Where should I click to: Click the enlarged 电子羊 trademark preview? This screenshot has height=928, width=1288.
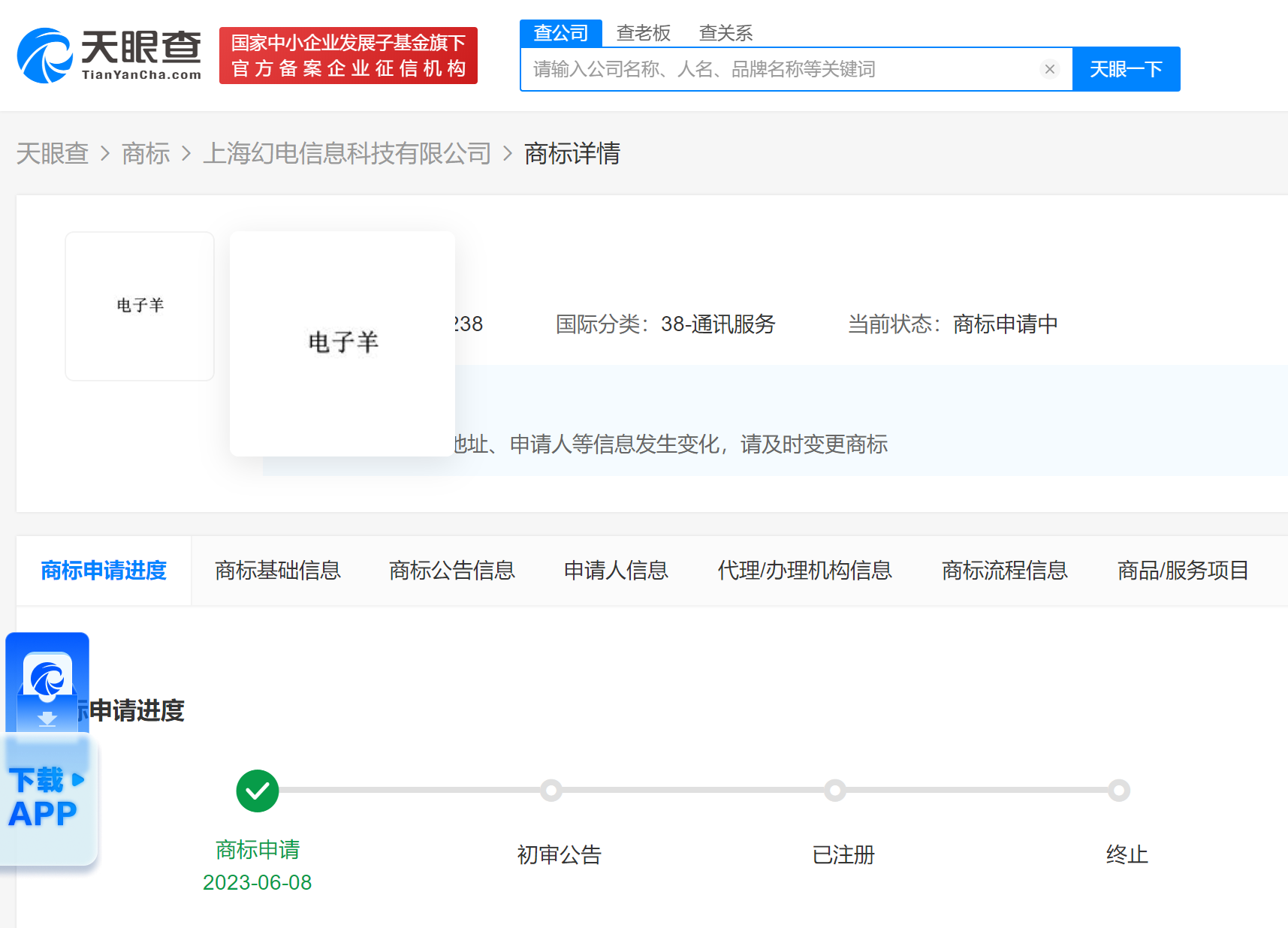(342, 343)
